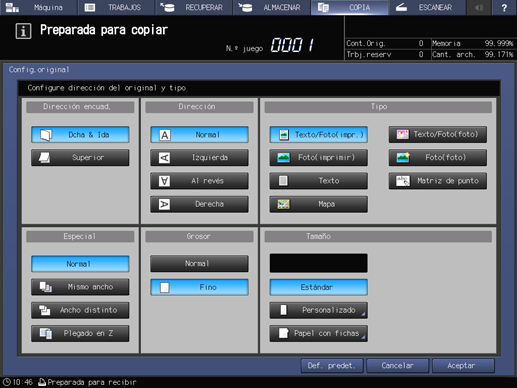
Task: Click the Texto/Foto(foto) type icon
Action: (x=403, y=134)
